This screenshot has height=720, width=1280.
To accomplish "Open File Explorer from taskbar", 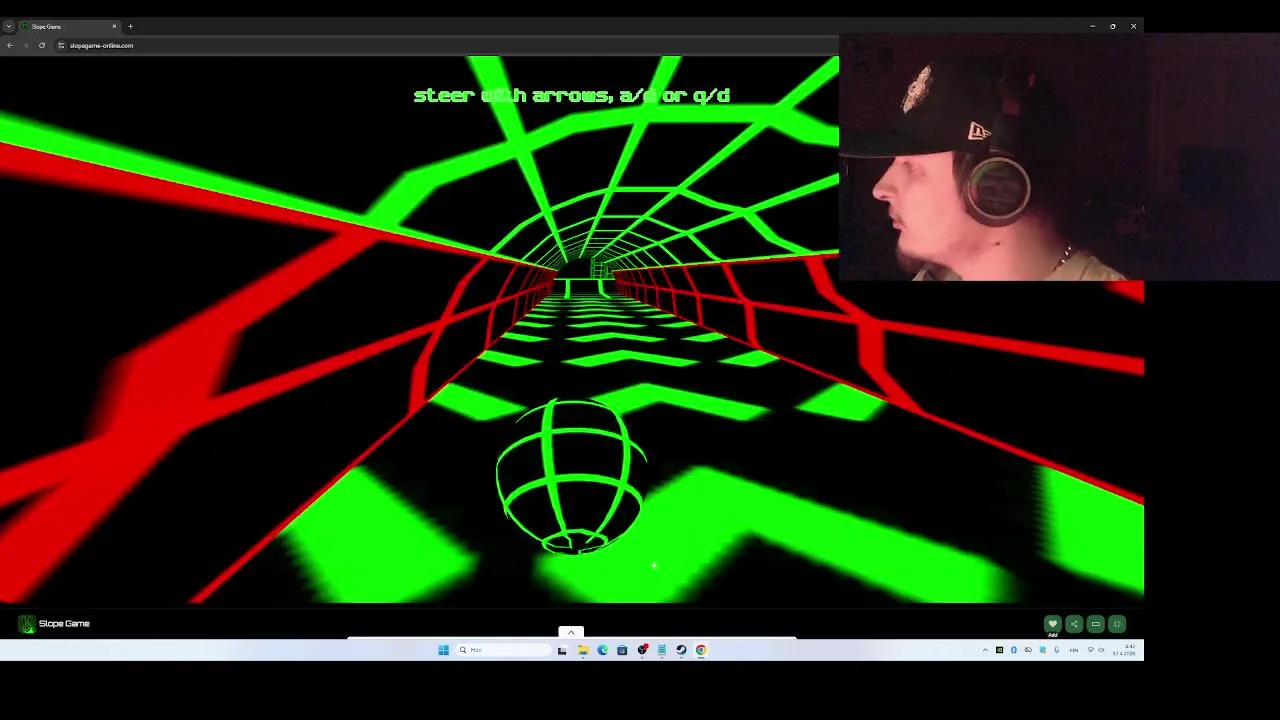I will pos(583,650).
